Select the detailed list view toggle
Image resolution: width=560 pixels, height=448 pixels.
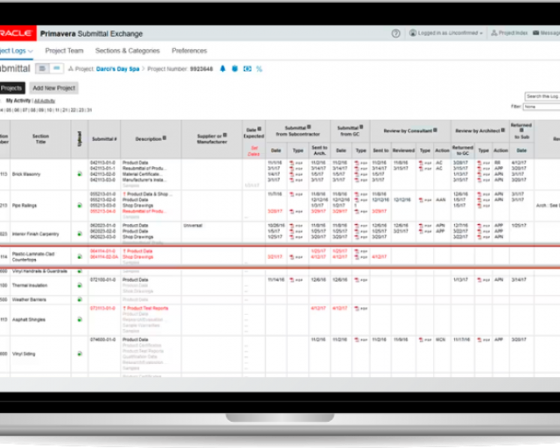(42, 69)
